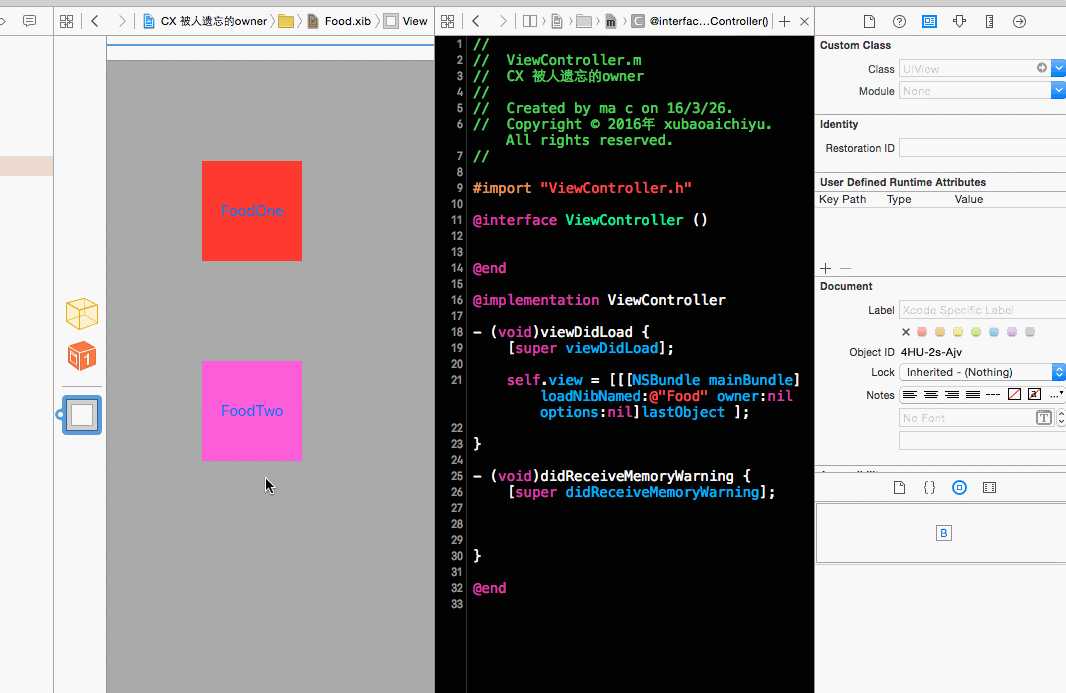Open the Food.xib breadcrumb item
The image size is (1066, 693).
pyautogui.click(x=339, y=22)
